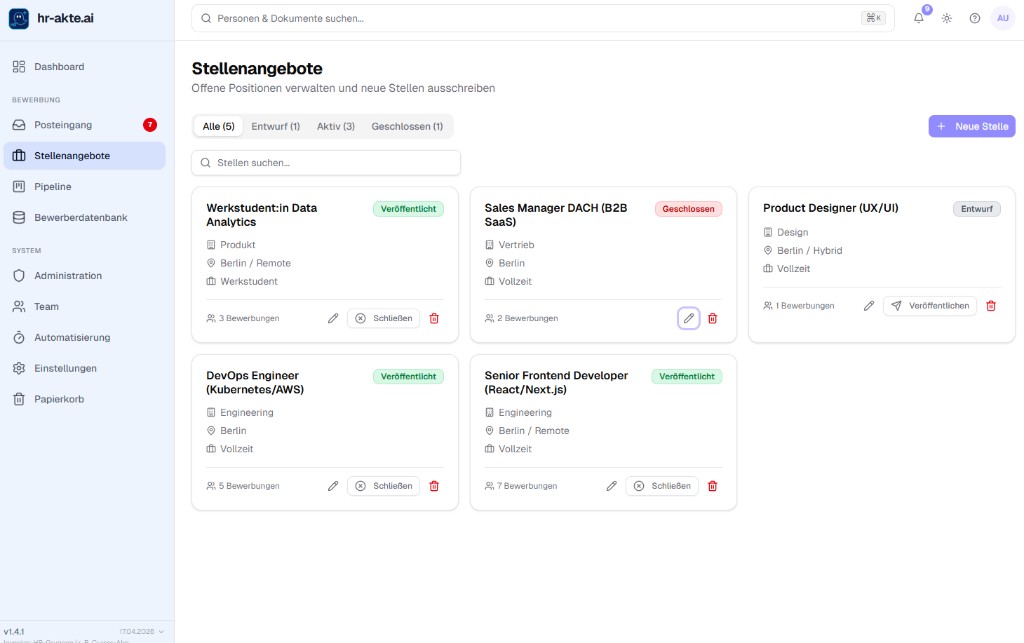Show the Aktiv (3) tab

336,127
